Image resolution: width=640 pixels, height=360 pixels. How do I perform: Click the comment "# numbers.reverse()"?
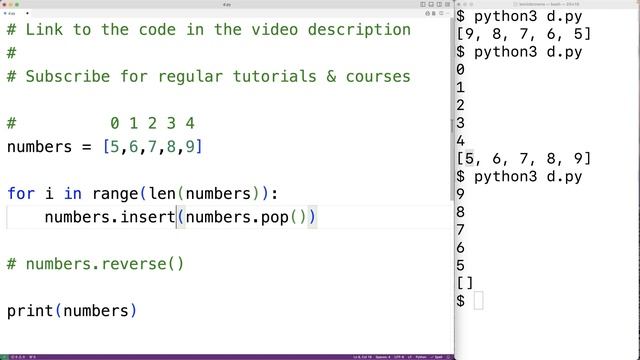pyautogui.click(x=96, y=264)
